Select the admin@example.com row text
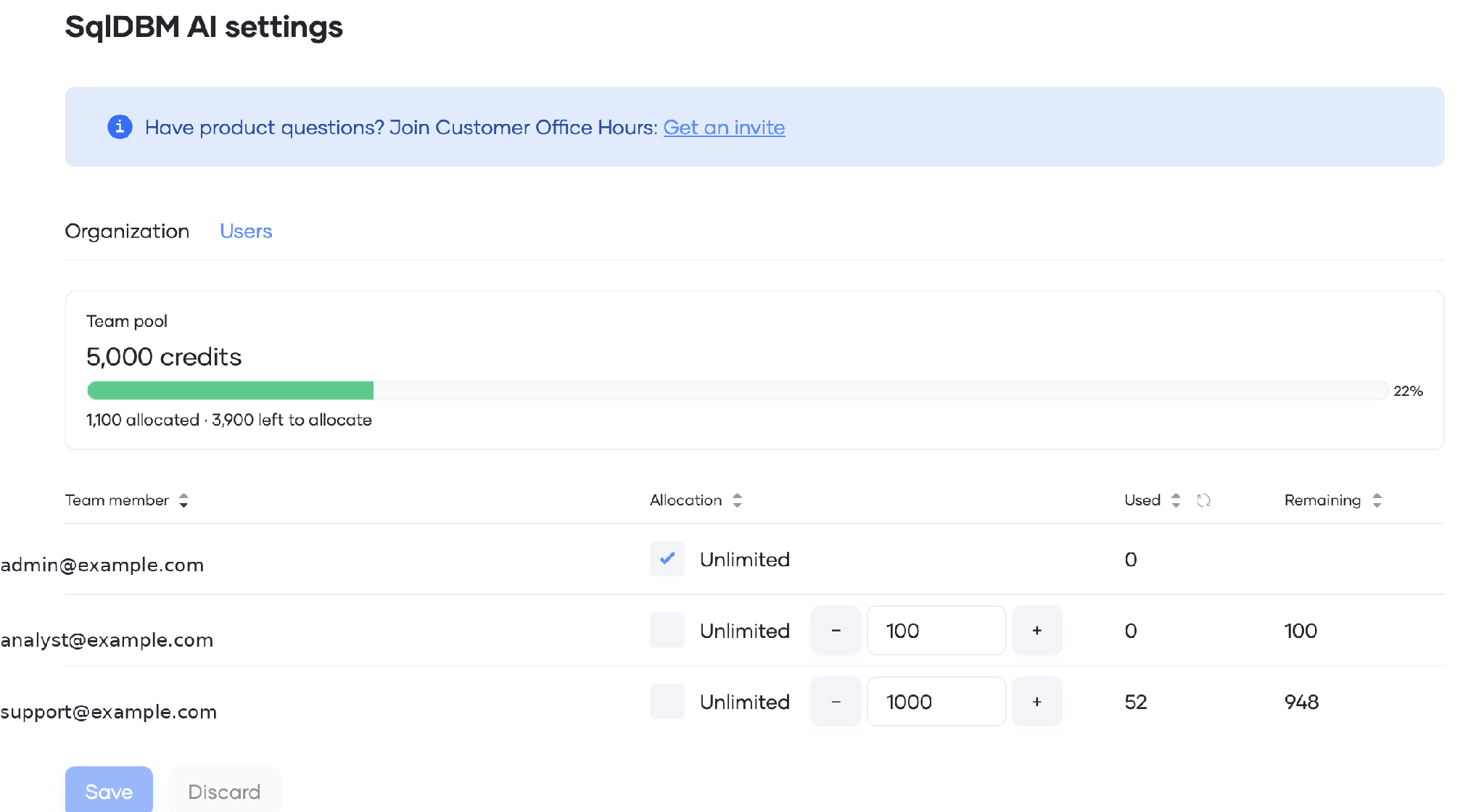This screenshot has width=1484, height=812. 102,565
